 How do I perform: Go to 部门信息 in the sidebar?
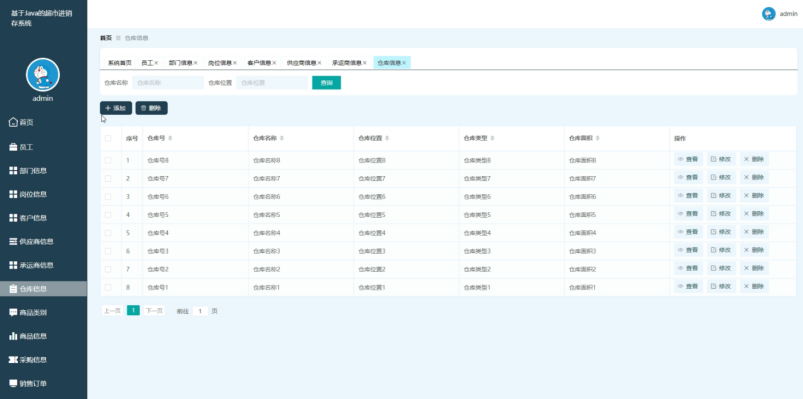coord(28,171)
